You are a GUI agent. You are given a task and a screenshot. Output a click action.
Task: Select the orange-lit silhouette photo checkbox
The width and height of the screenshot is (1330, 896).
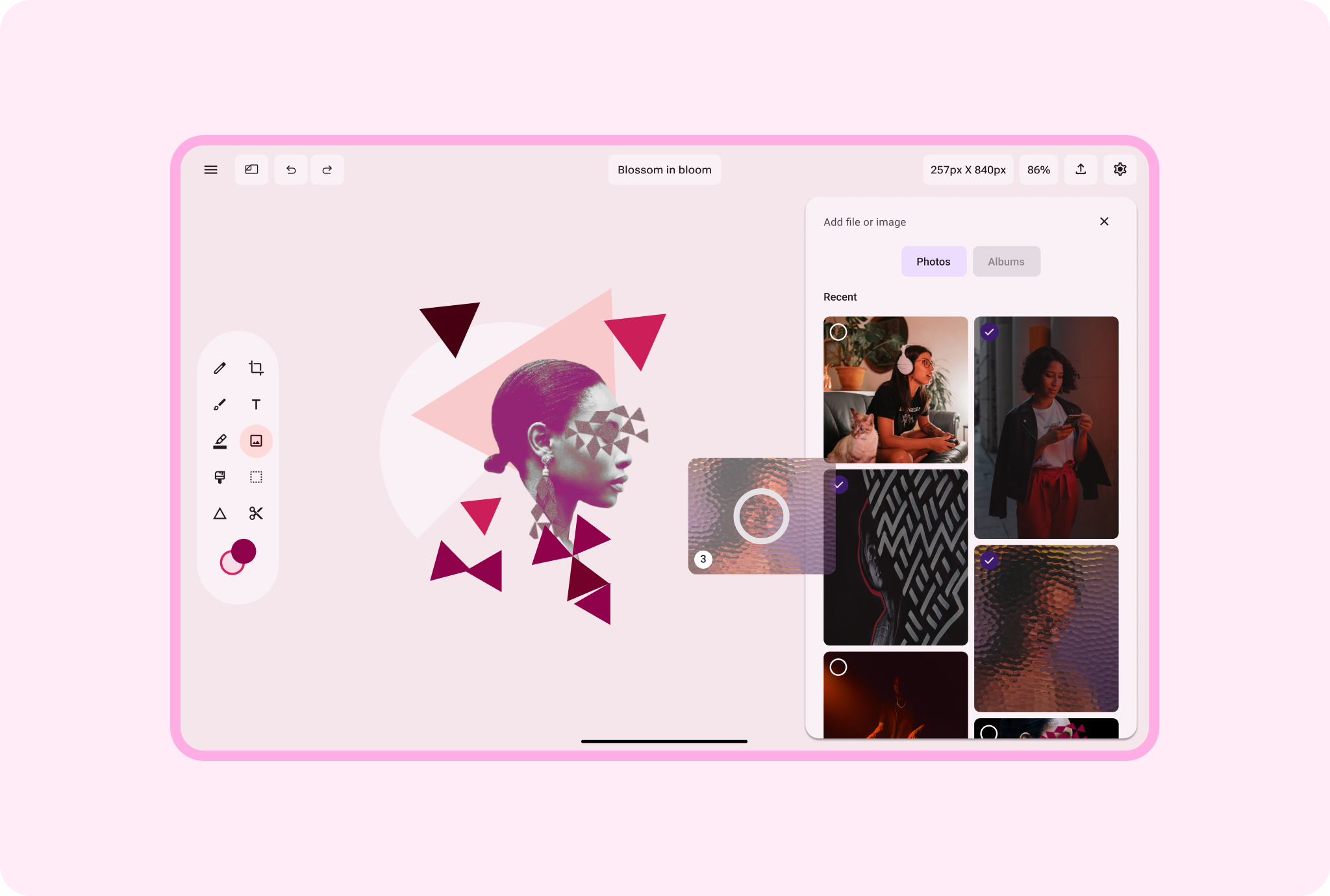(838, 667)
